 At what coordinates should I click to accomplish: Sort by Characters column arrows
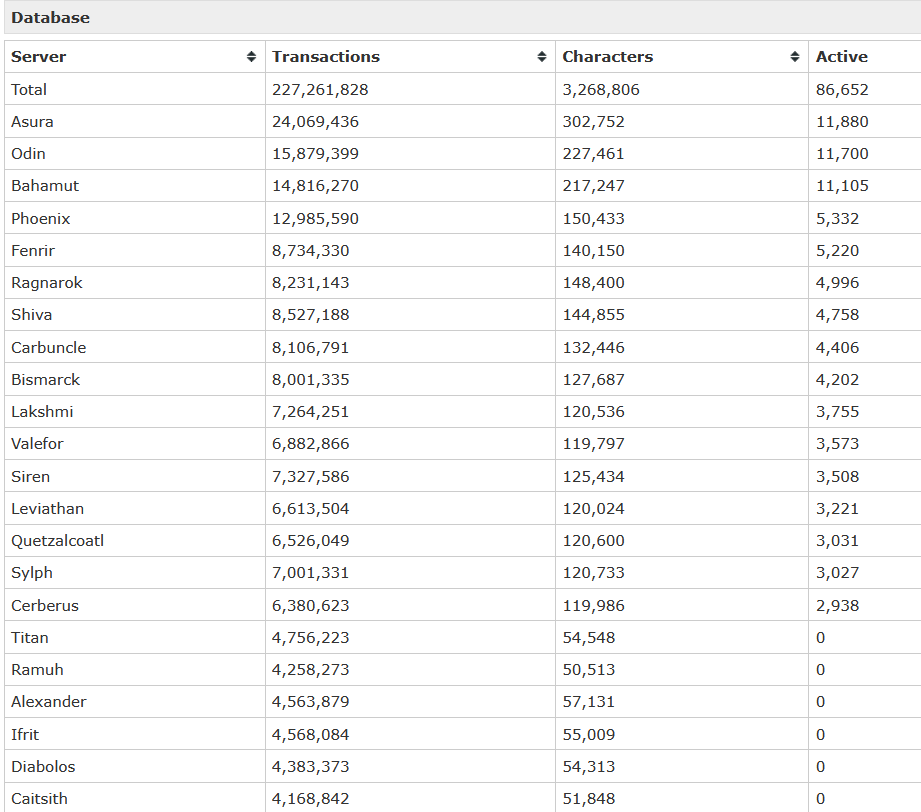pyautogui.click(x=795, y=56)
